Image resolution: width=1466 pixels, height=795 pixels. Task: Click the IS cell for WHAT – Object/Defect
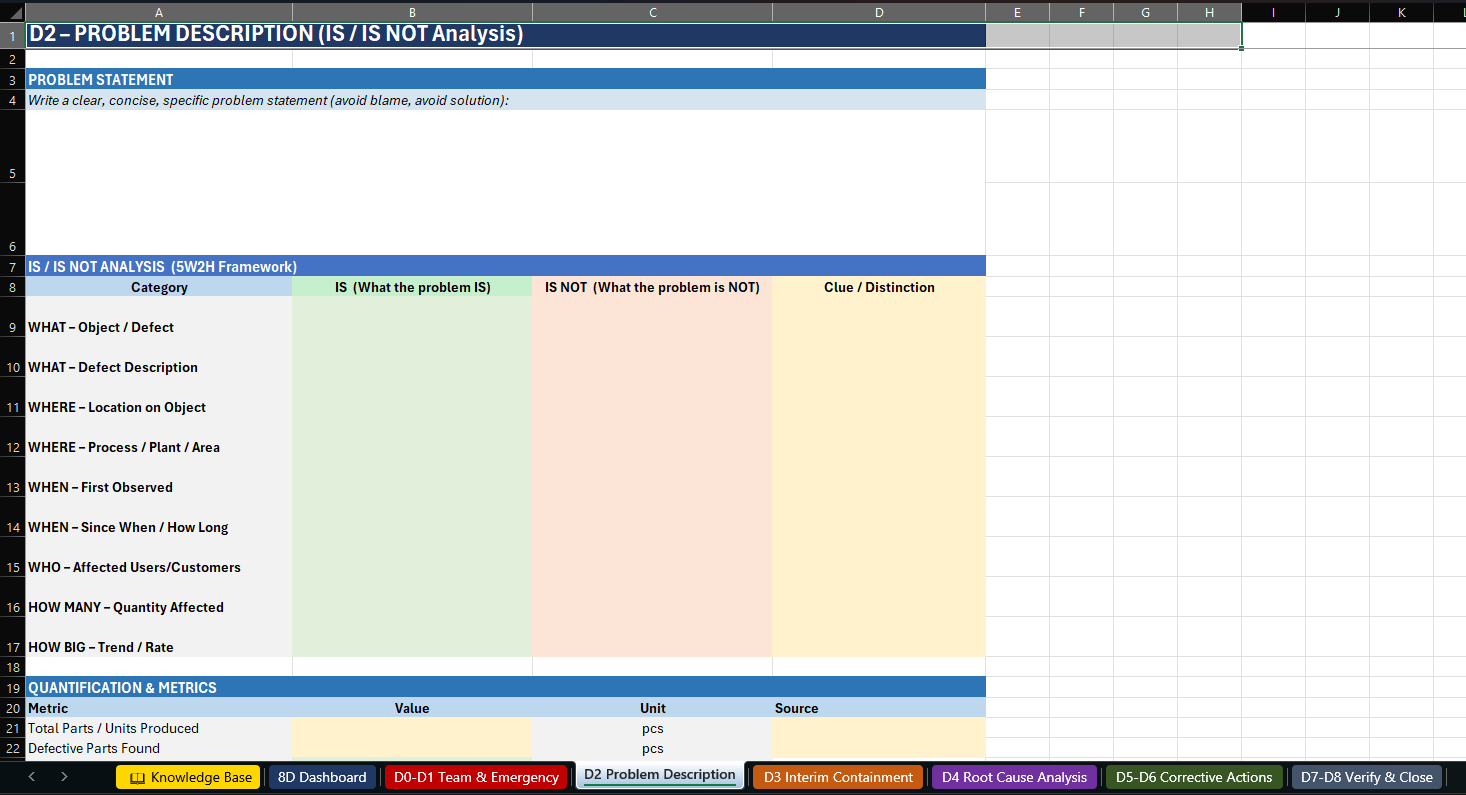(x=412, y=327)
